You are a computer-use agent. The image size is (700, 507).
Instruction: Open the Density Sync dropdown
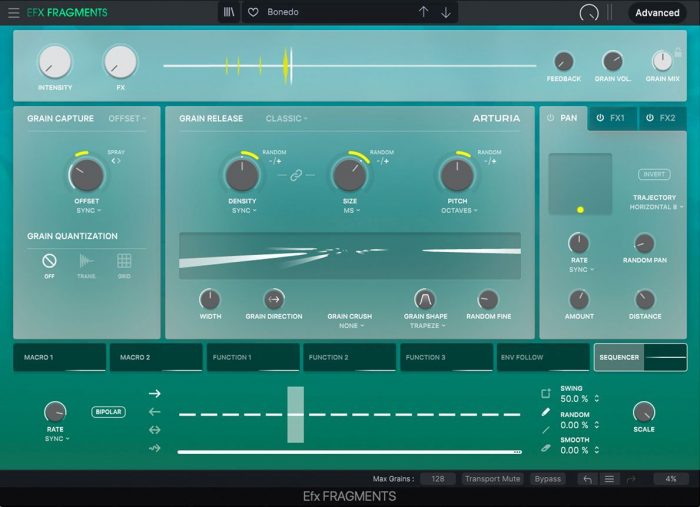tap(244, 211)
